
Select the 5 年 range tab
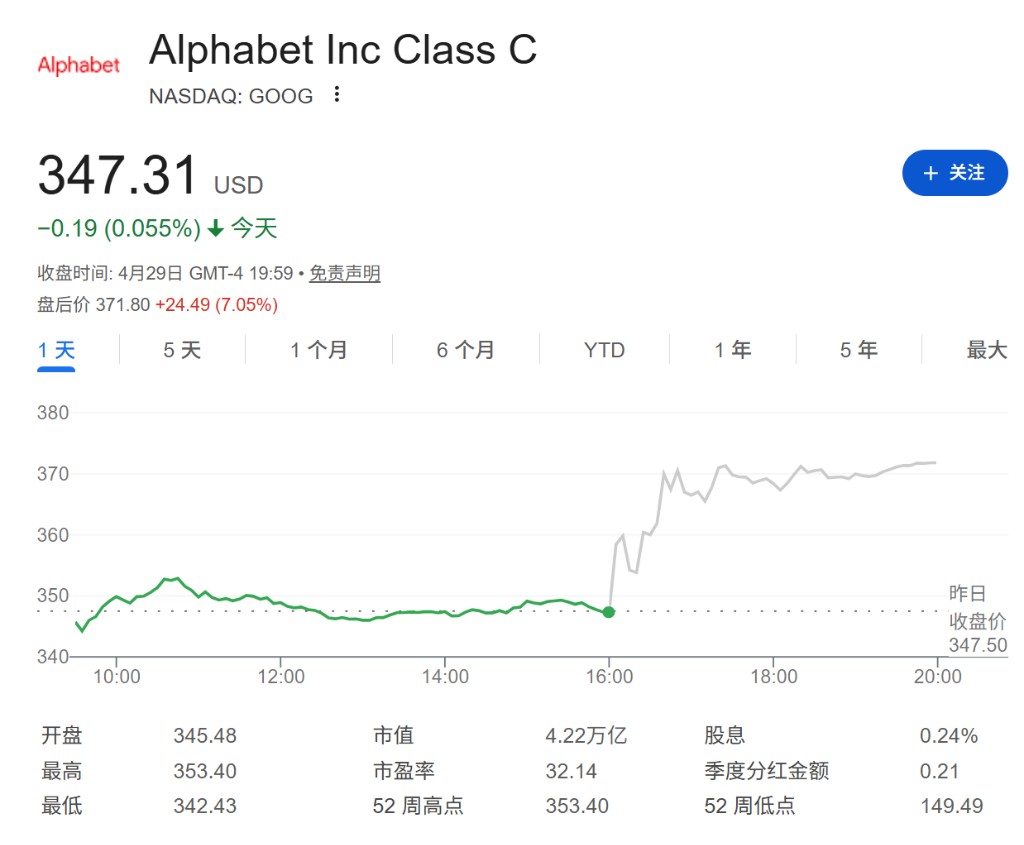tap(858, 350)
